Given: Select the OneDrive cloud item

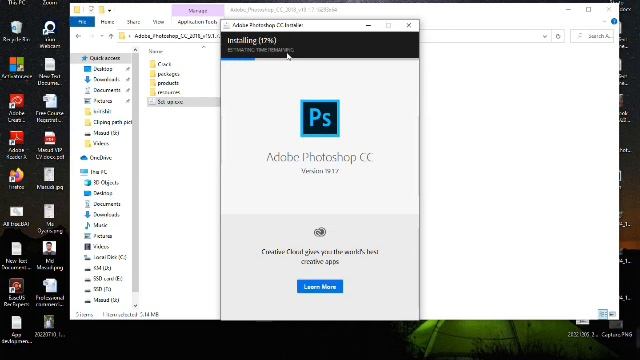Looking at the screenshot, I should [x=96, y=158].
